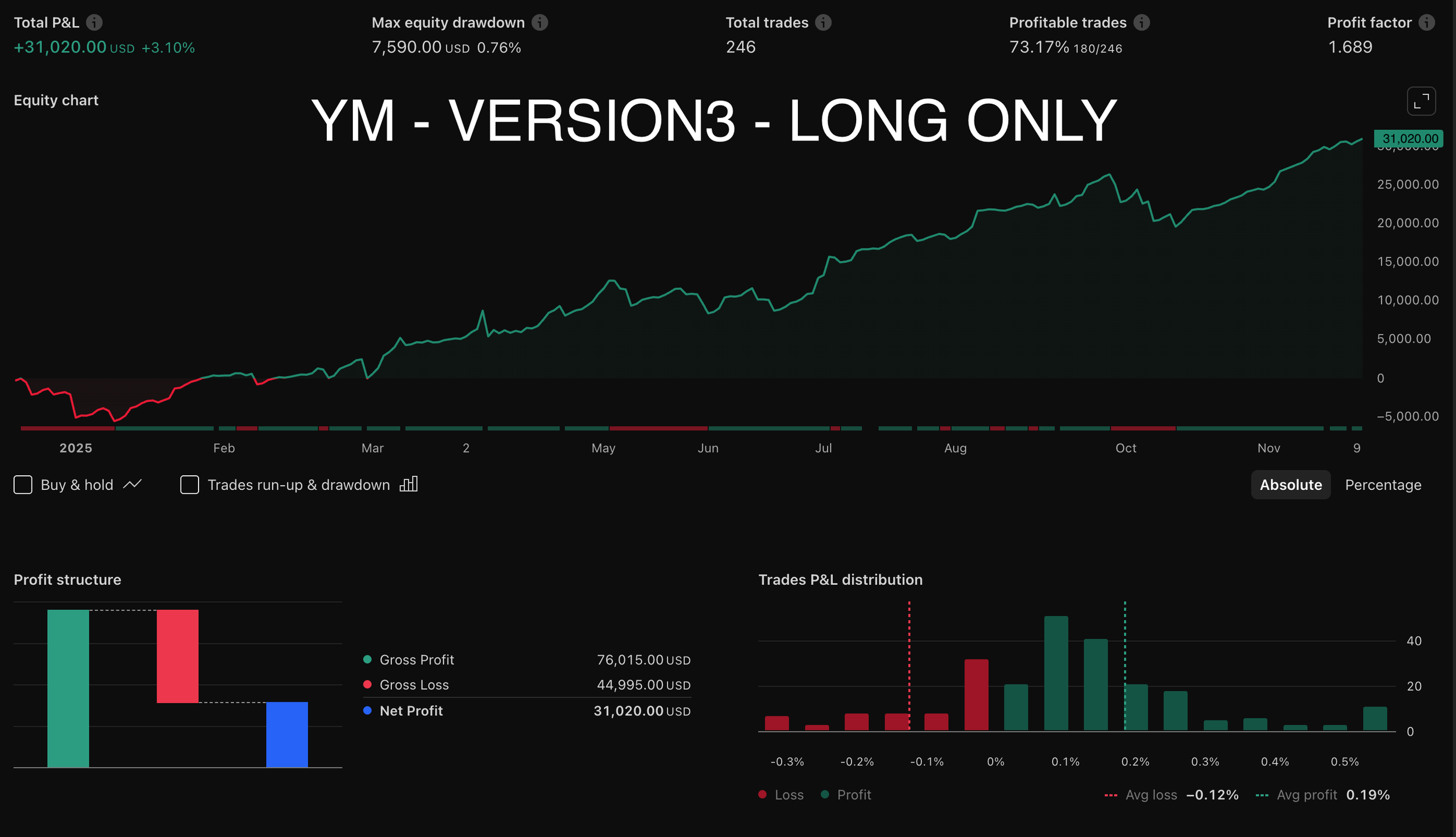
Task: Select Net Profit in the profit structure legend
Action: click(x=411, y=711)
